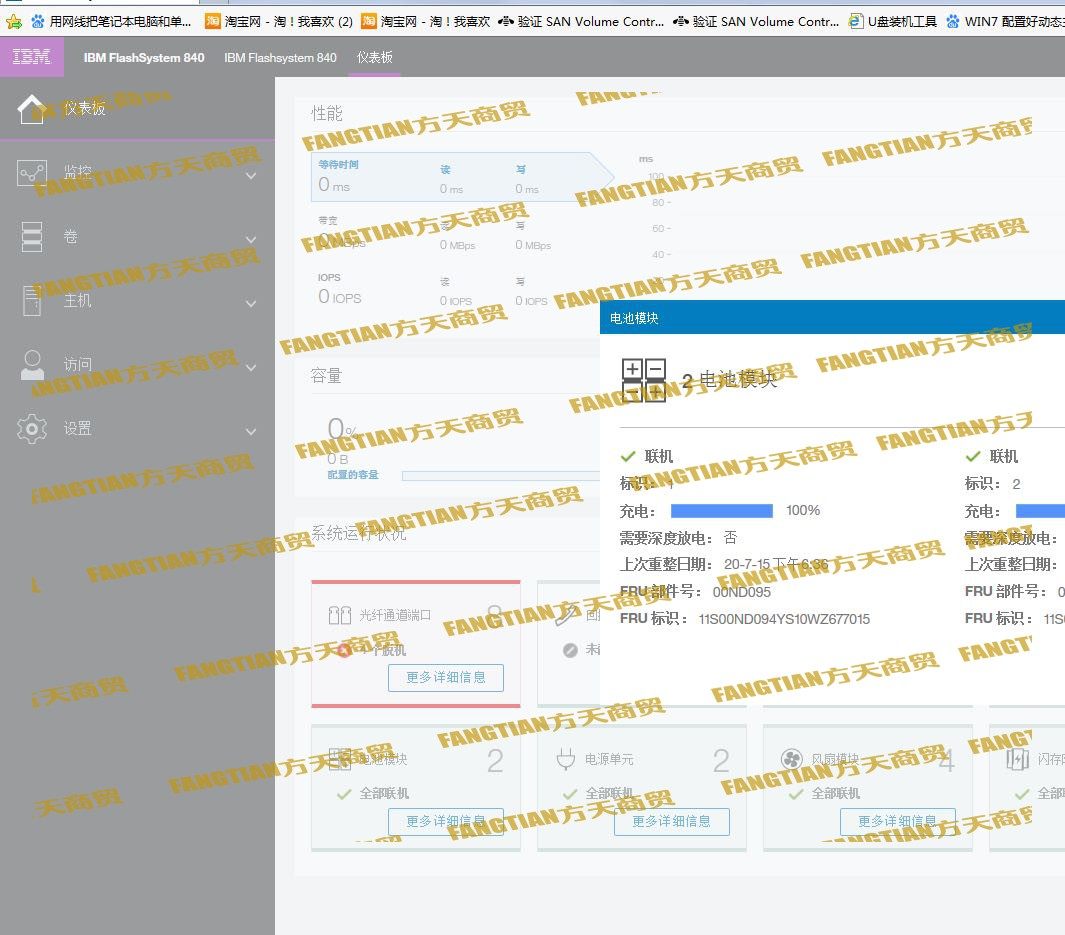Click the 访问 user access icon
This screenshot has height=935, width=1065.
point(32,365)
